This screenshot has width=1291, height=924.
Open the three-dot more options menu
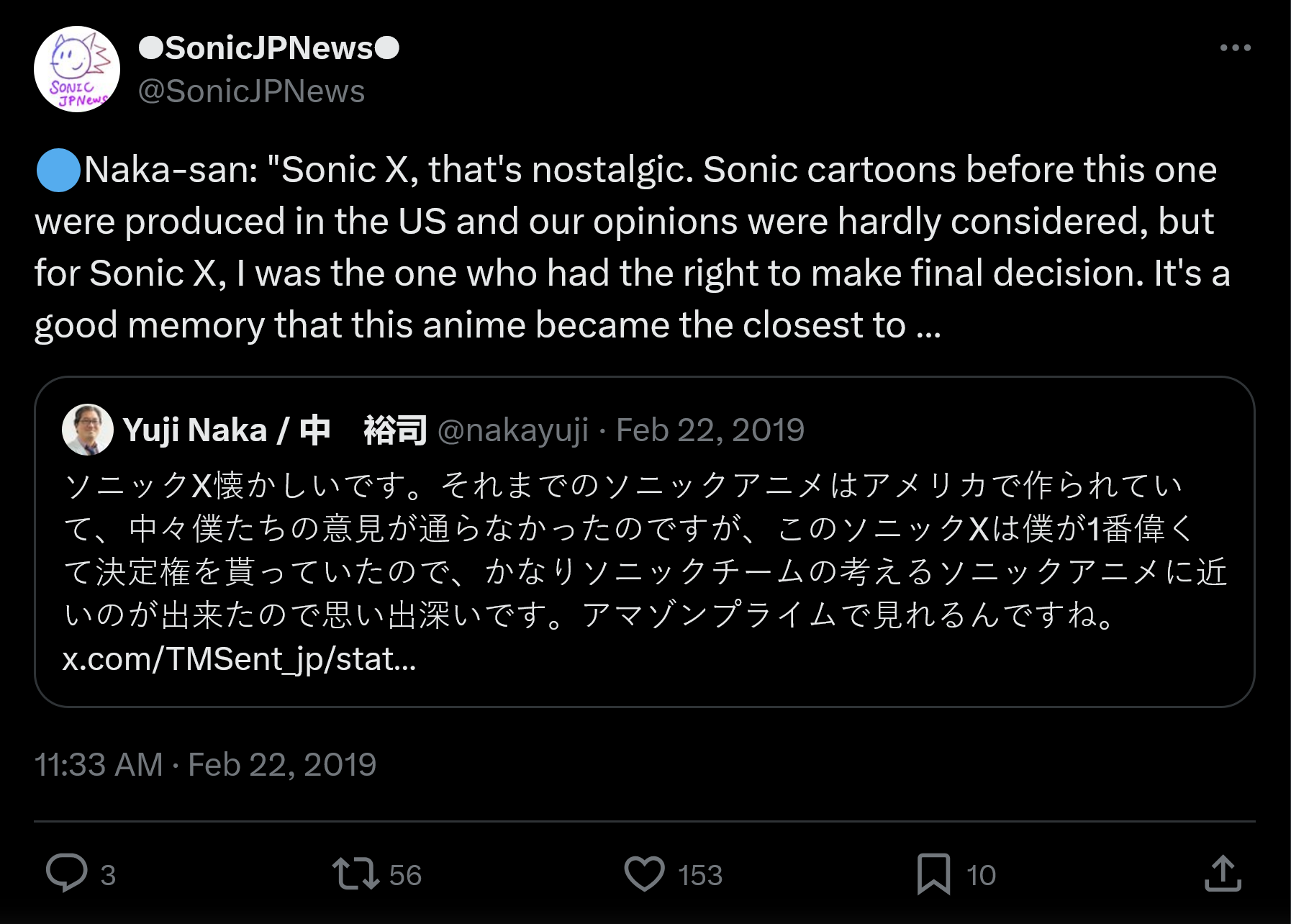pos(1235,48)
